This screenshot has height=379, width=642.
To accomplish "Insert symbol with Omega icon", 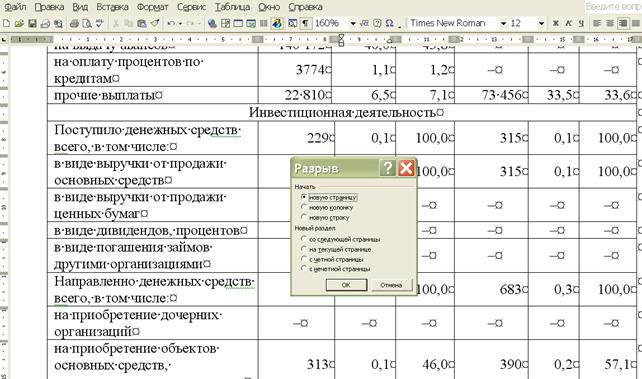I will [x=389, y=24].
